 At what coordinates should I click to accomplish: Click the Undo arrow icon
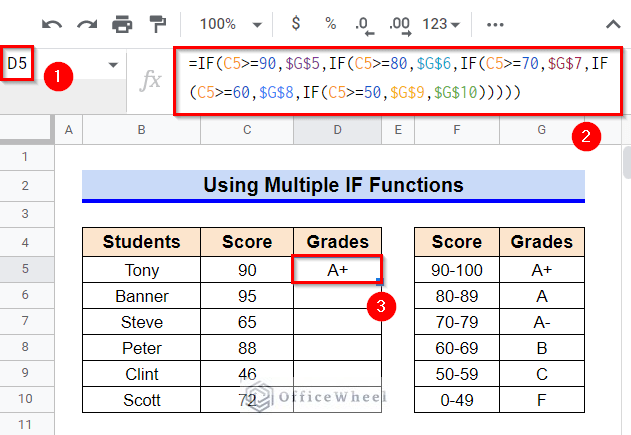[52, 23]
